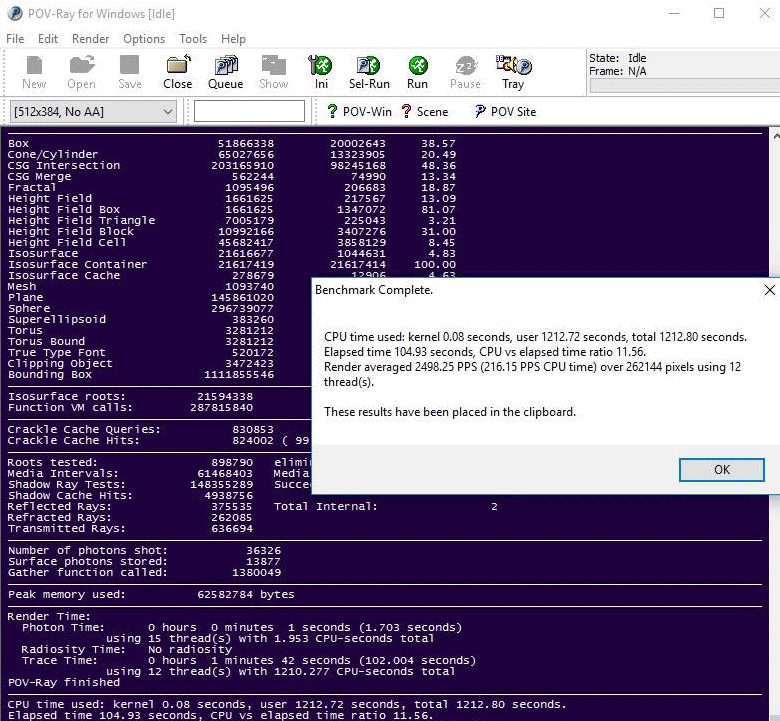Click the 'Number of photons shot:' line
This screenshot has width=780, height=721.
(x=144, y=550)
